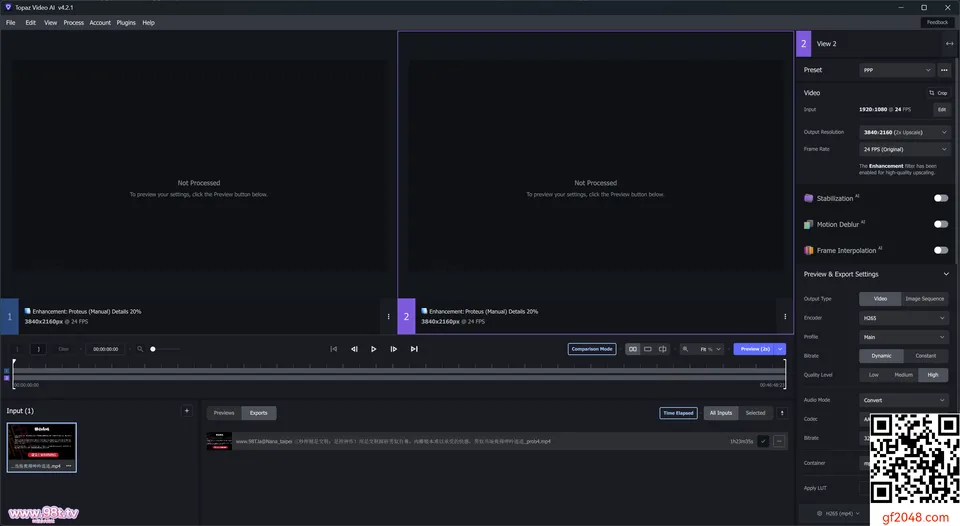Open view 2 three-dot options menu

click(785, 317)
